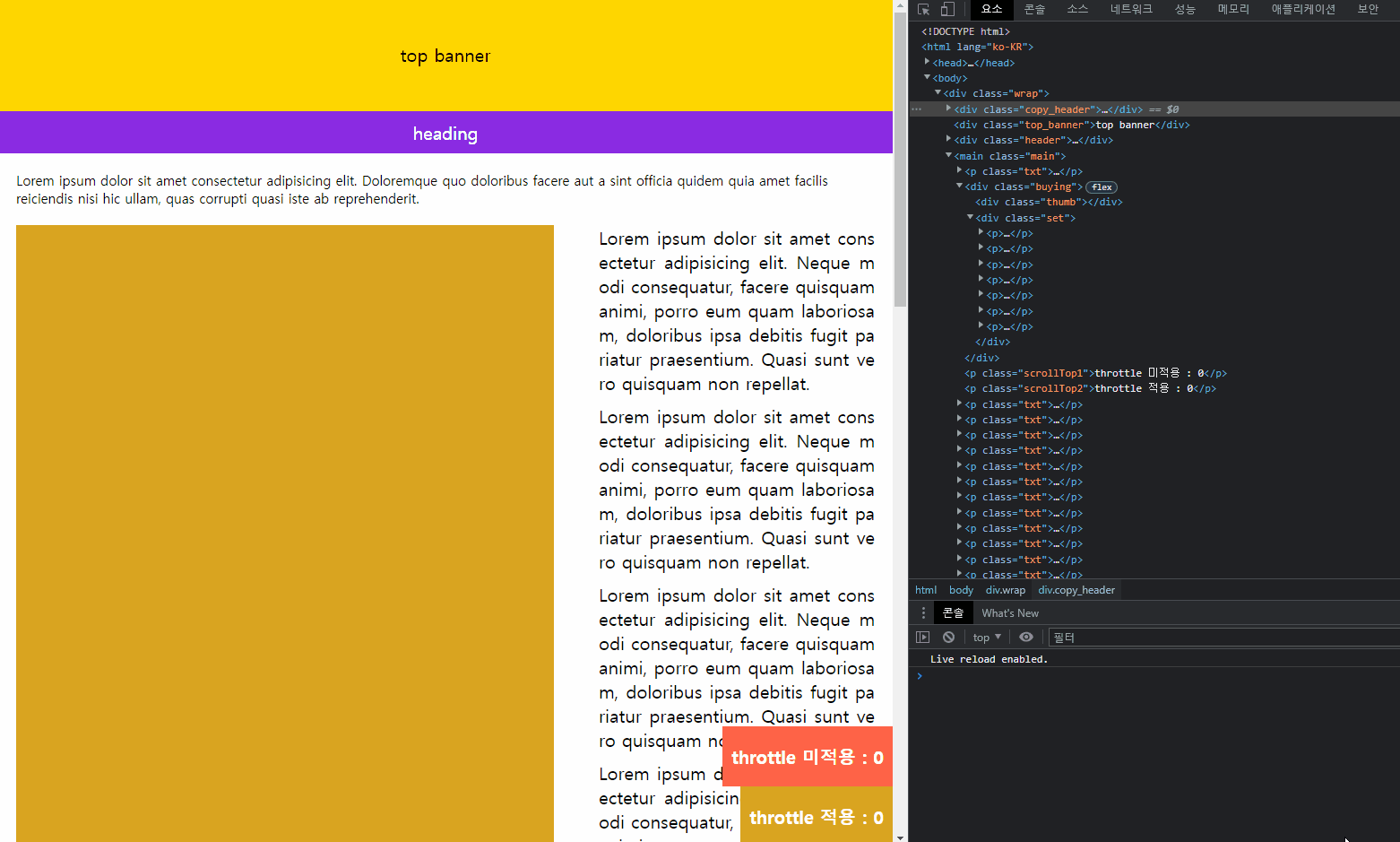Screen dimensions: 1400x842
Task: Collapse the div class buying node
Action: point(959,186)
